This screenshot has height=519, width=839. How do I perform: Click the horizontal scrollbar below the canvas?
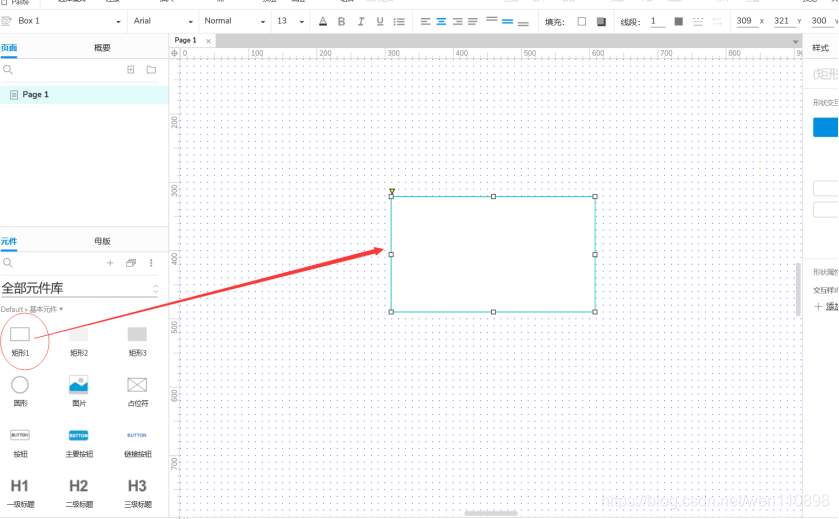coord(491,513)
